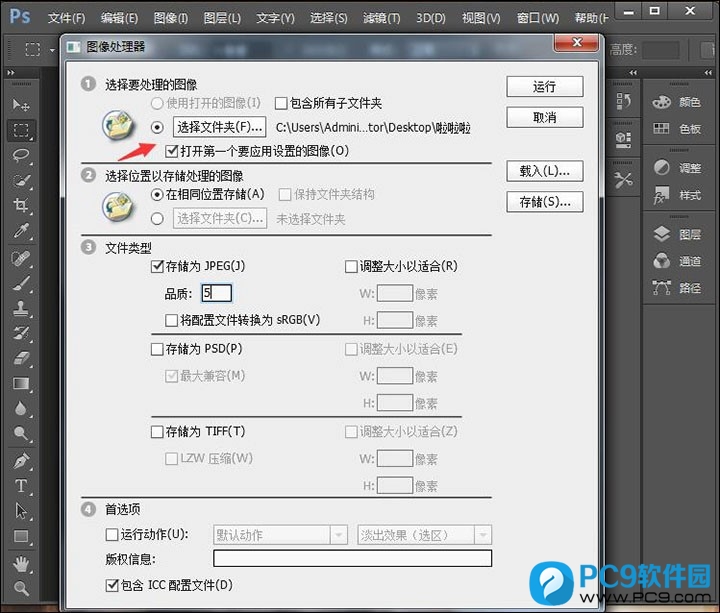Toggle 存储为 JPEG checkbox
The image size is (720, 613).
pos(157,266)
